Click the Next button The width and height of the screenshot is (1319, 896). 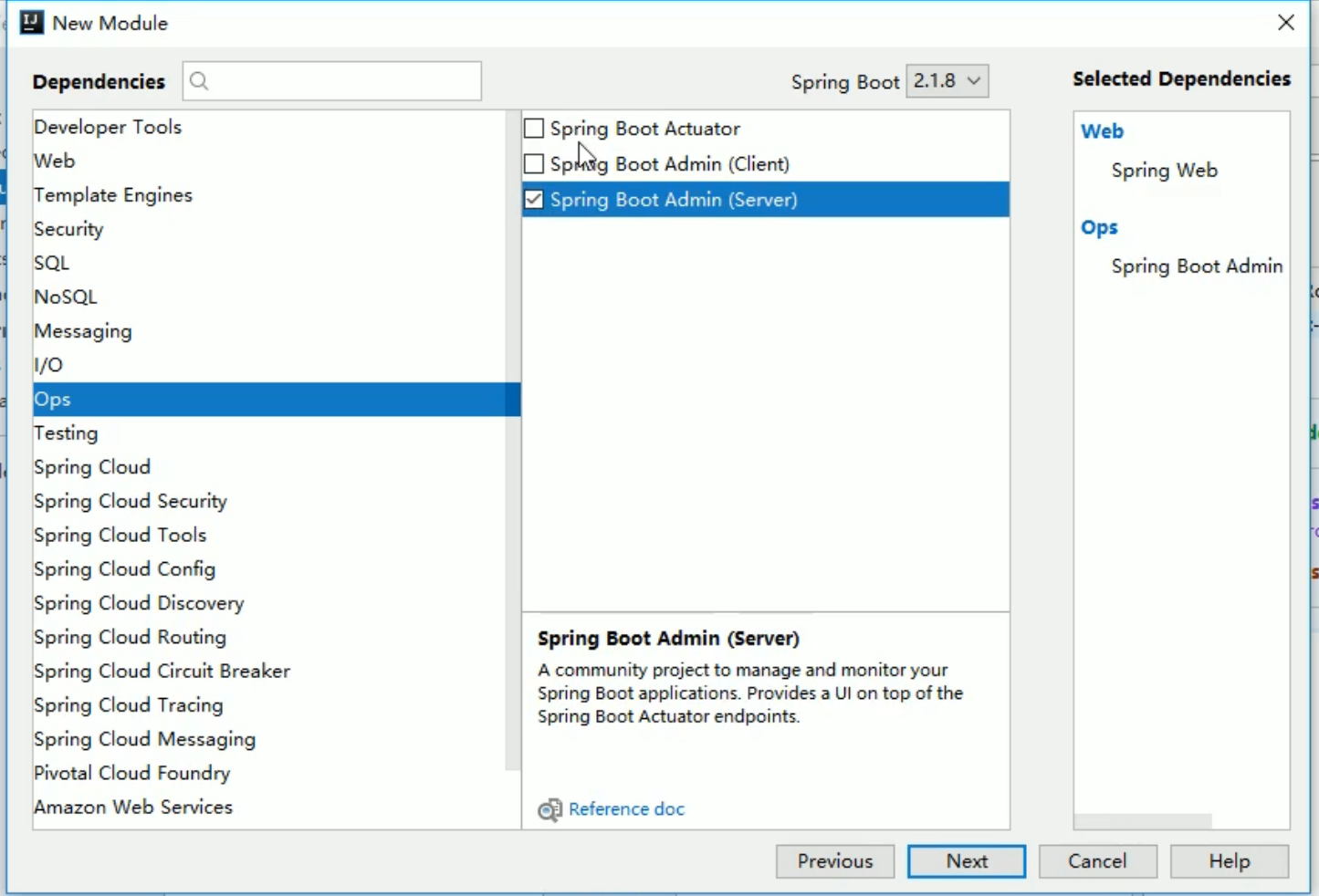[x=967, y=861]
